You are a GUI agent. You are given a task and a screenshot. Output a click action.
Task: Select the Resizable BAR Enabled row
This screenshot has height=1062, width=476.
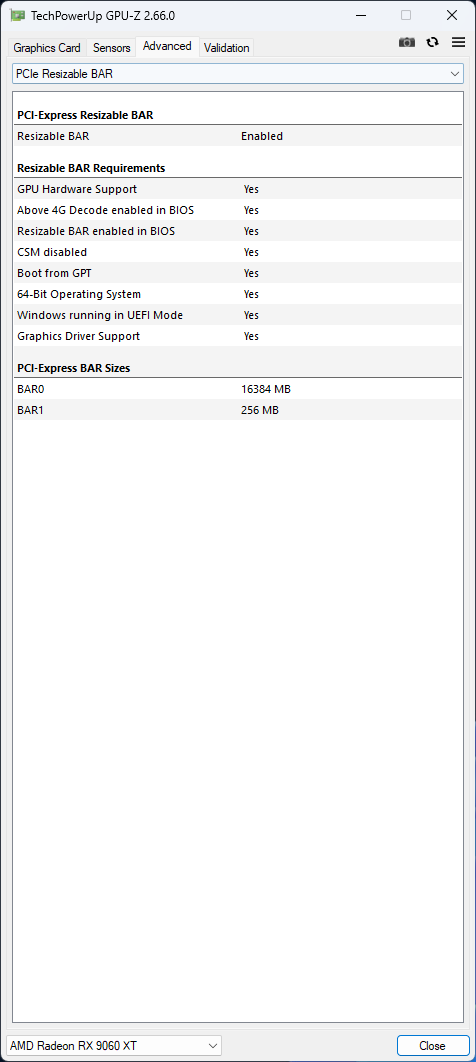tap(238, 136)
